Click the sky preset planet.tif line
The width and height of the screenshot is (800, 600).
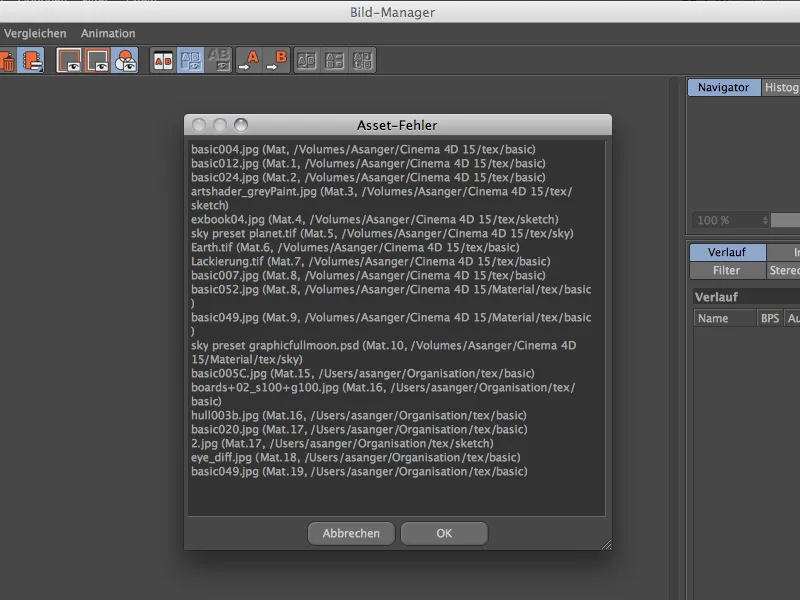click(x=383, y=234)
